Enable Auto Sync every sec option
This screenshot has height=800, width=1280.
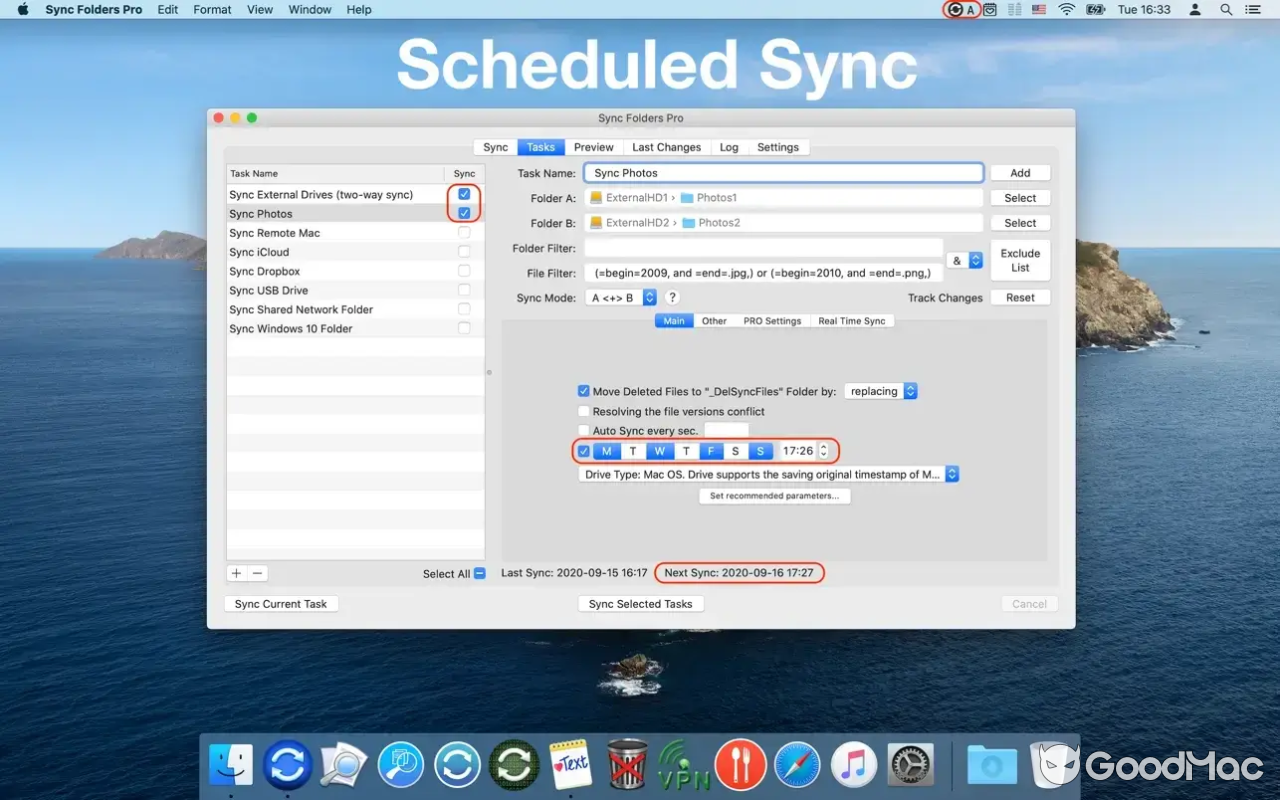(583, 430)
